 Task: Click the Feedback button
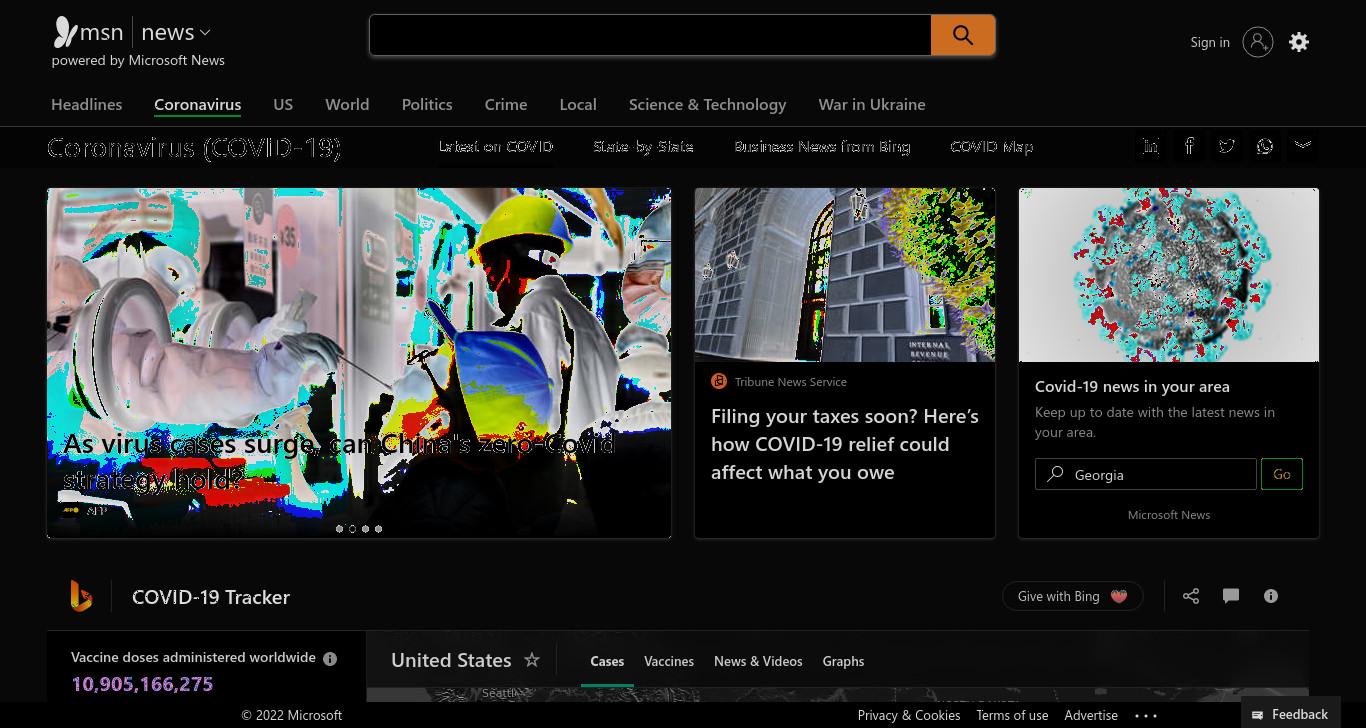click(x=1291, y=714)
